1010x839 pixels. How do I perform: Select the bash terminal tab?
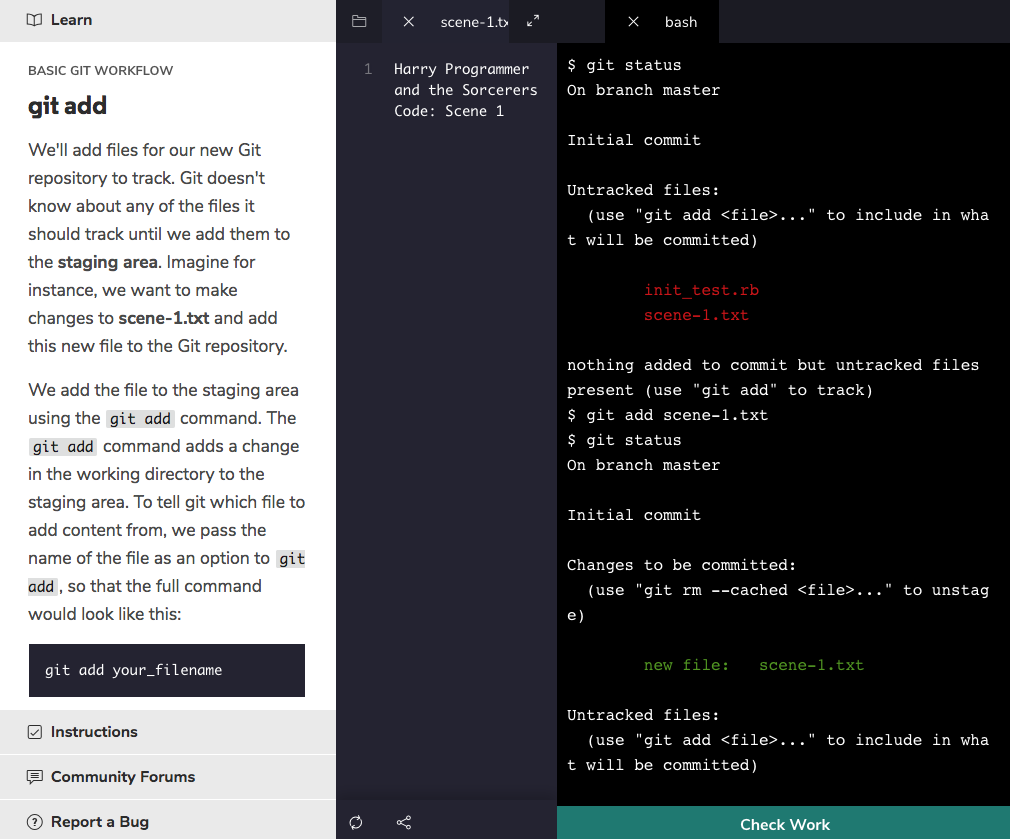point(681,22)
